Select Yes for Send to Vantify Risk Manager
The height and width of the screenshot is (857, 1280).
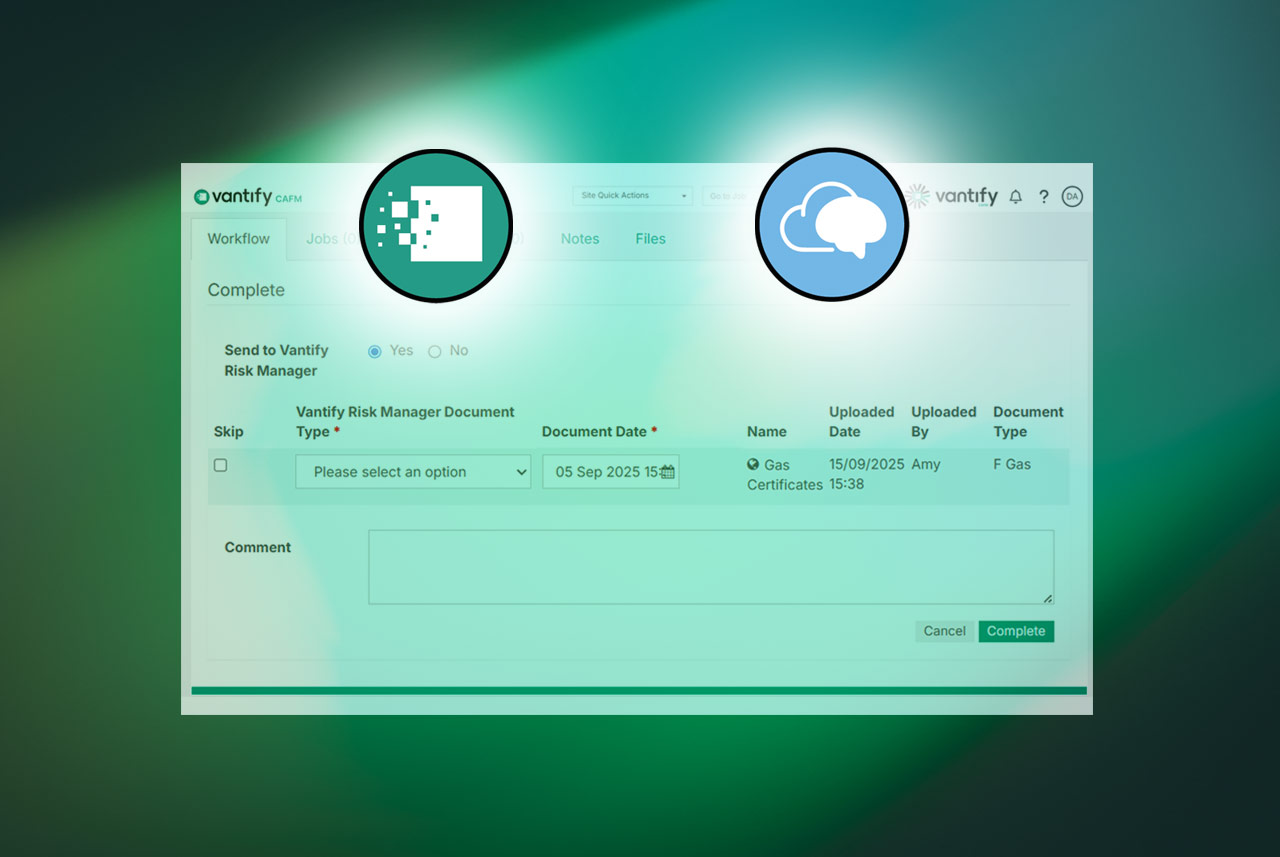[x=375, y=351]
